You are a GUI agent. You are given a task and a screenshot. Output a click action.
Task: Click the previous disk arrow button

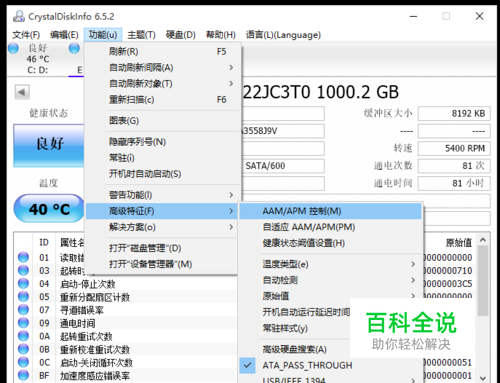point(22,92)
